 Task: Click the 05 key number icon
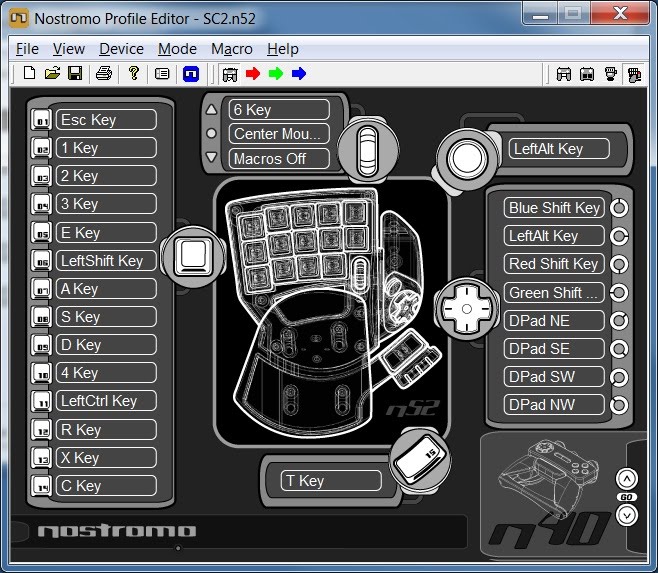point(42,233)
